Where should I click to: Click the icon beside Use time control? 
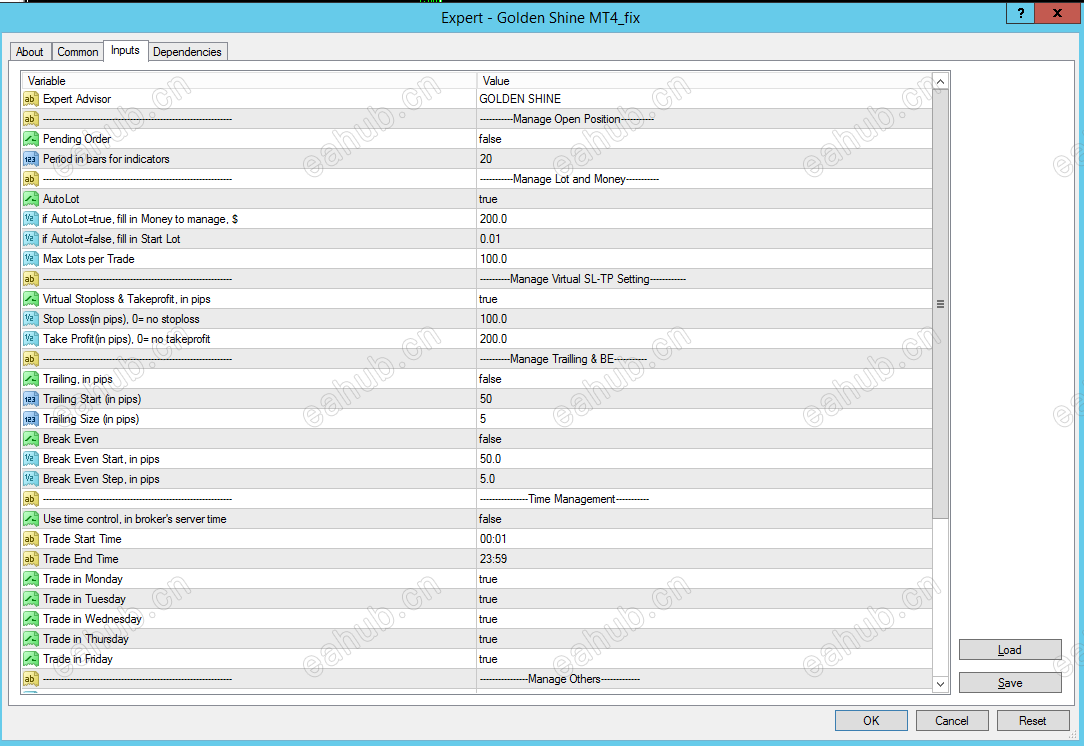click(x=30, y=520)
